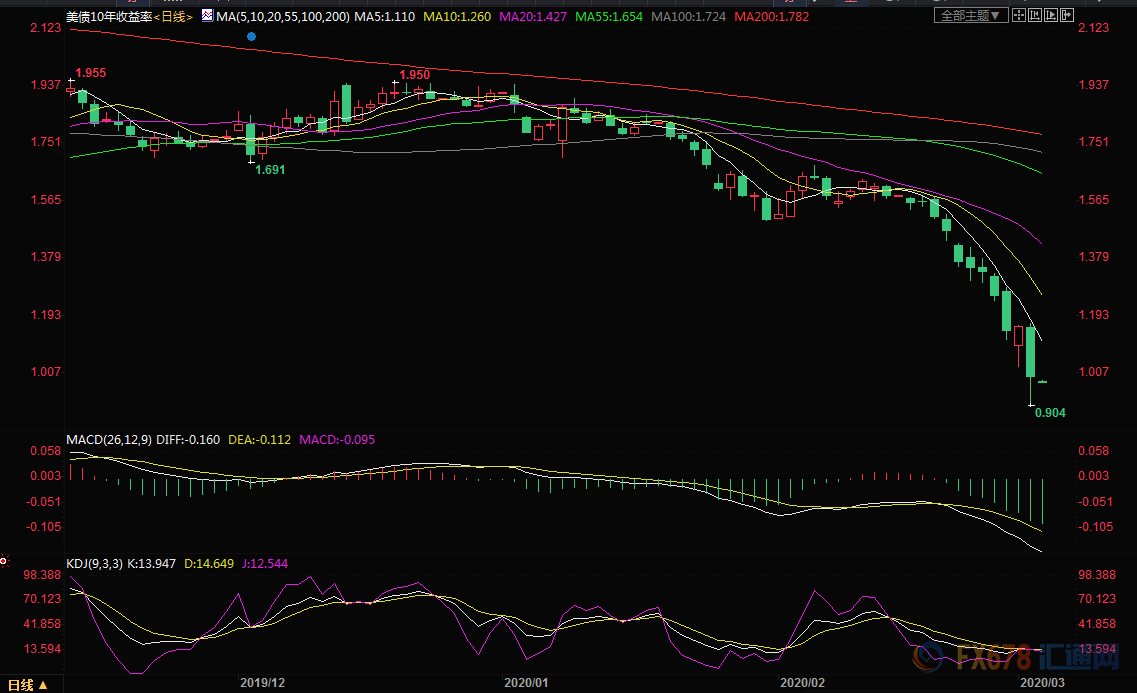Open KDJ(9,3,3) indicator settings

pos(94,564)
